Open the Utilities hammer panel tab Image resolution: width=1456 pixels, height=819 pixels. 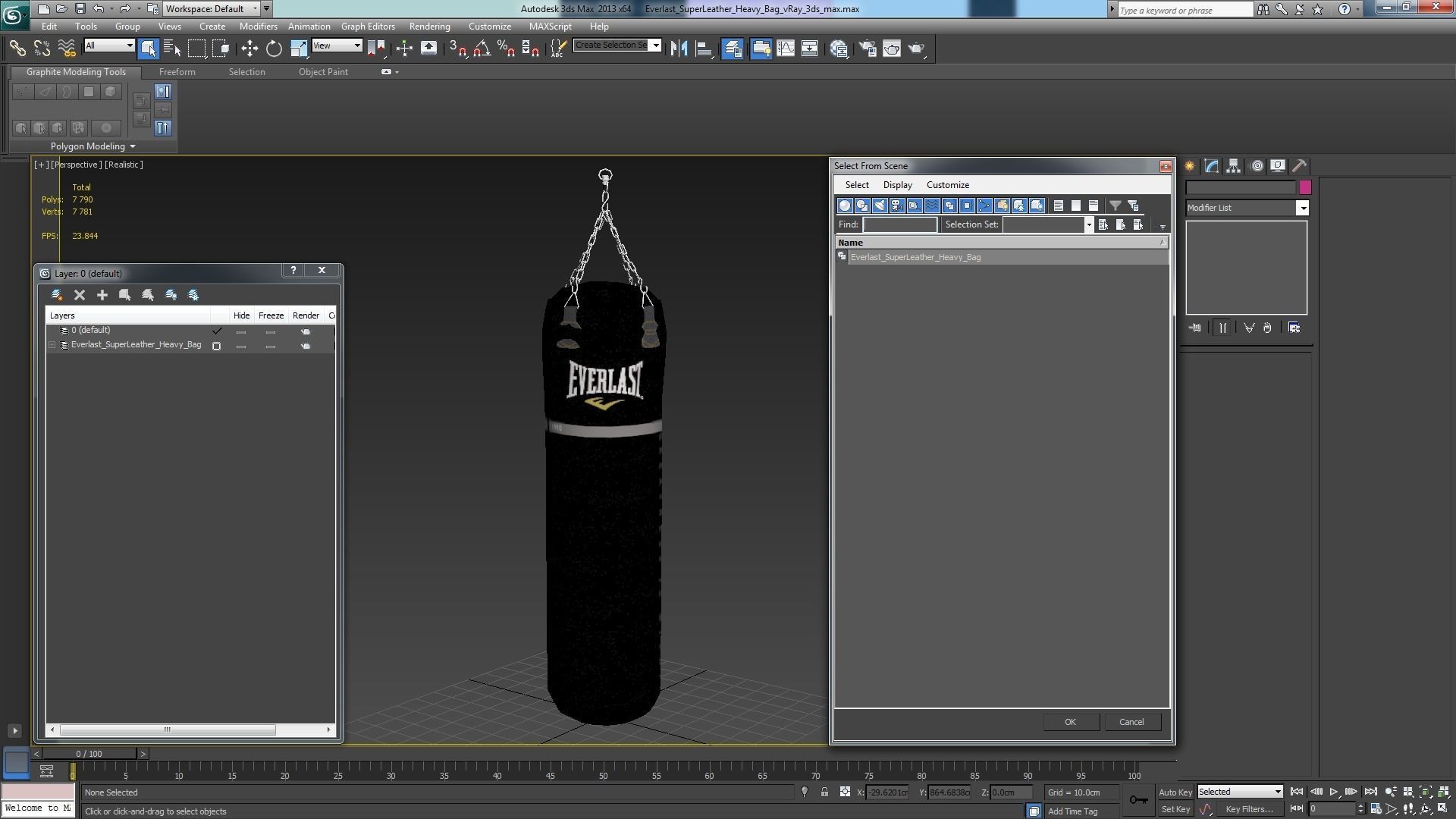[1300, 166]
